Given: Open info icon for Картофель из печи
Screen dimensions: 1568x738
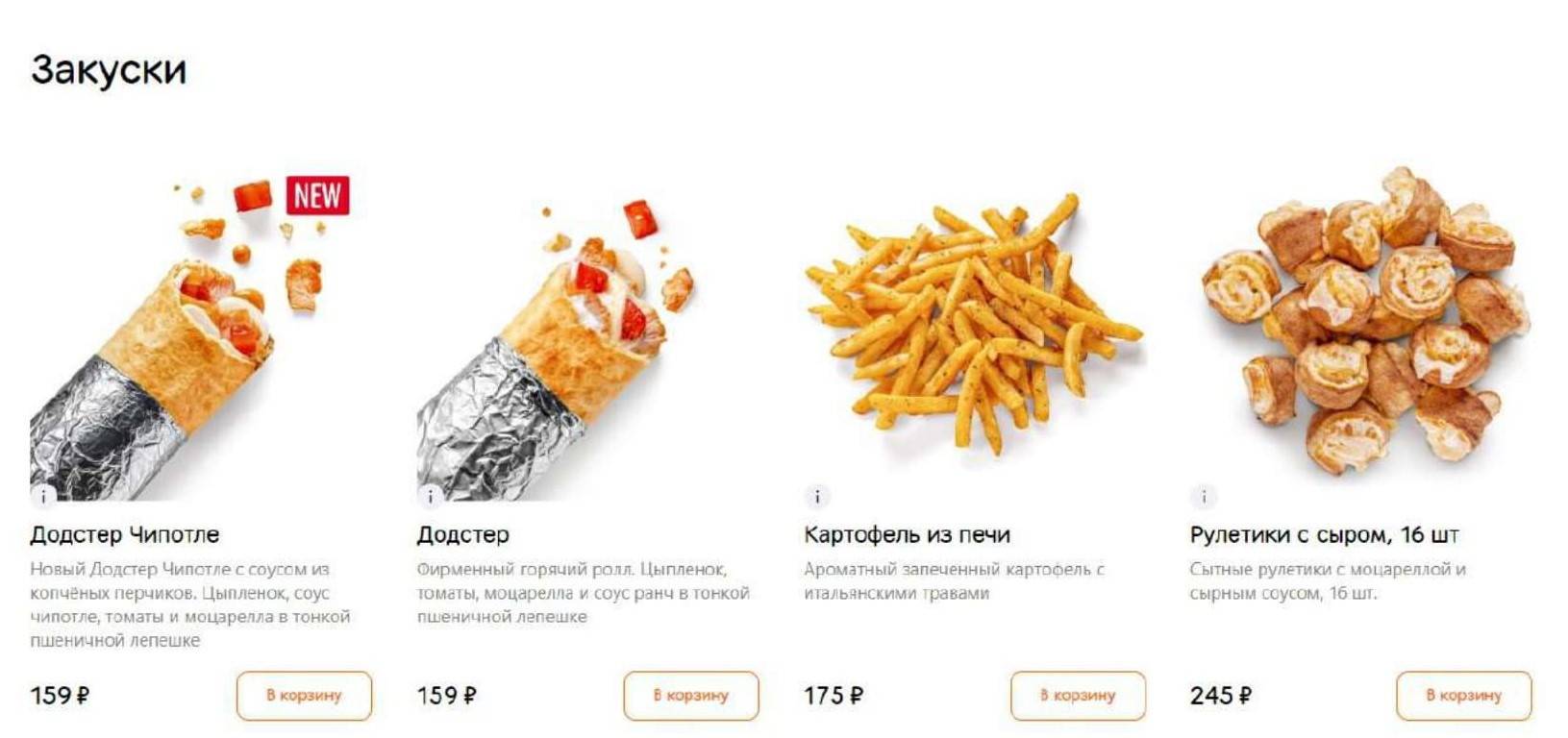Looking at the screenshot, I should coord(817,496).
